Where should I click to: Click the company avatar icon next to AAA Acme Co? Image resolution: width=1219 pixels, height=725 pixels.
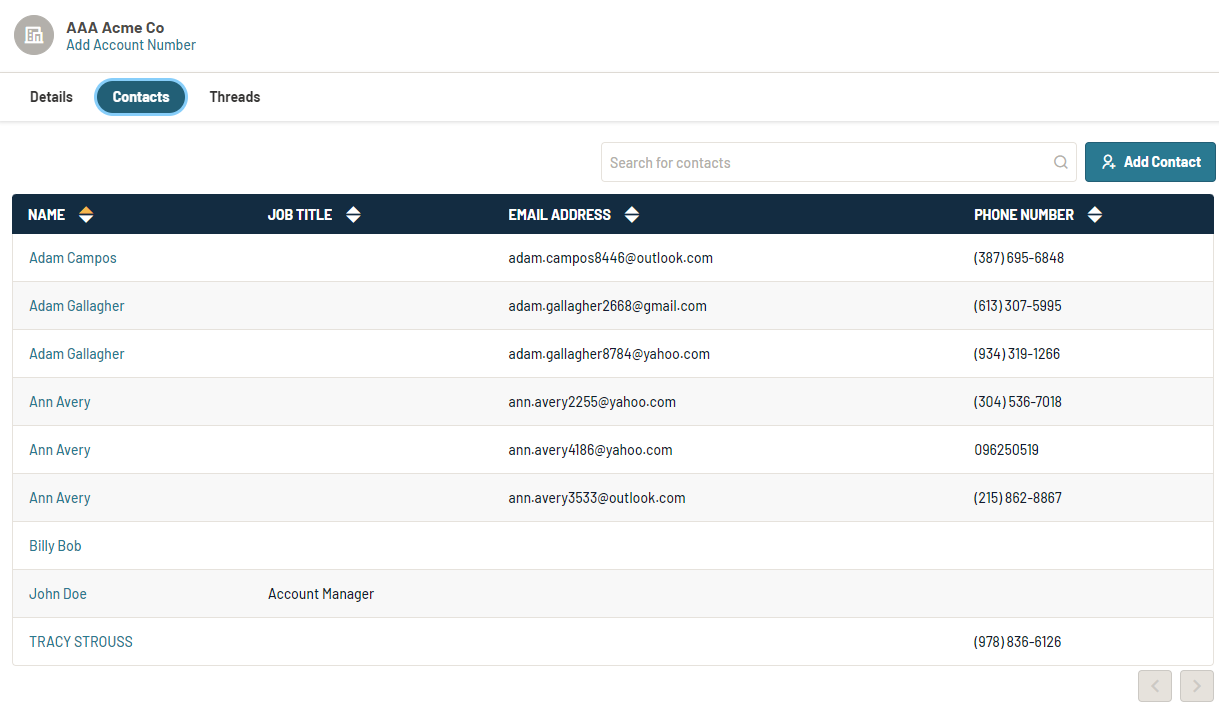coord(33,35)
